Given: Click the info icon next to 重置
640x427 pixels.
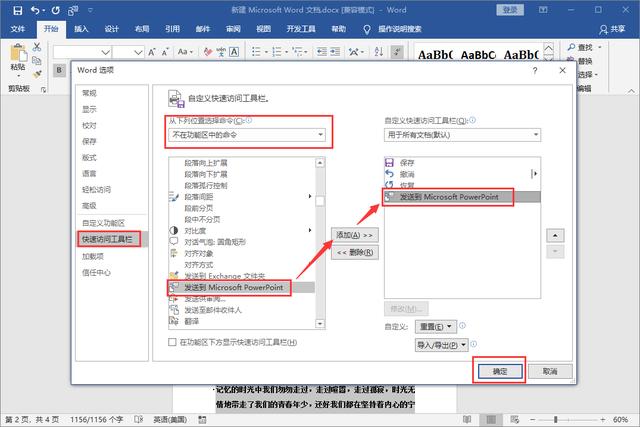Looking at the screenshot, I should [462, 326].
